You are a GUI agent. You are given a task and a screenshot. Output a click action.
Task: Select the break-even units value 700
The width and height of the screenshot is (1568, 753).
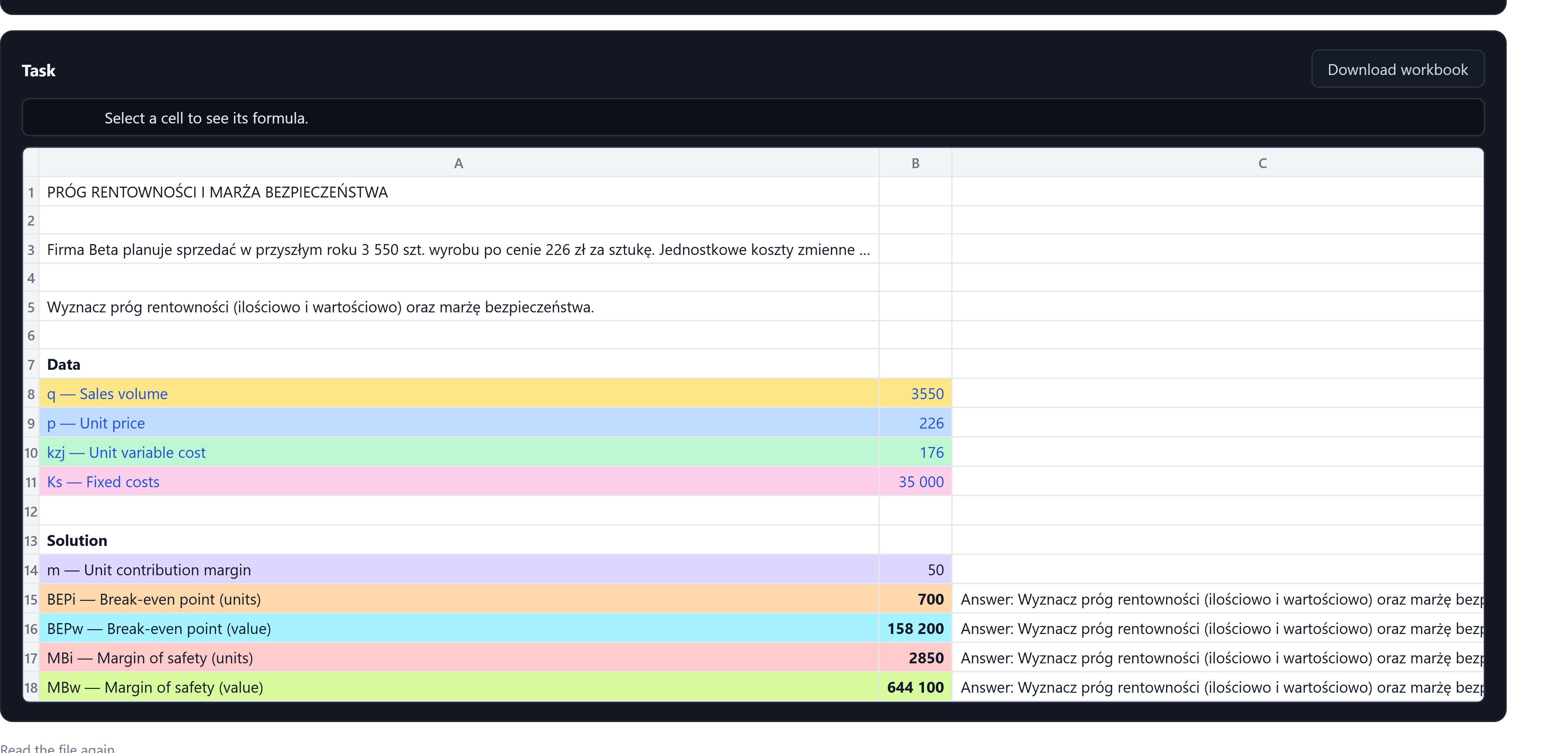(x=915, y=599)
